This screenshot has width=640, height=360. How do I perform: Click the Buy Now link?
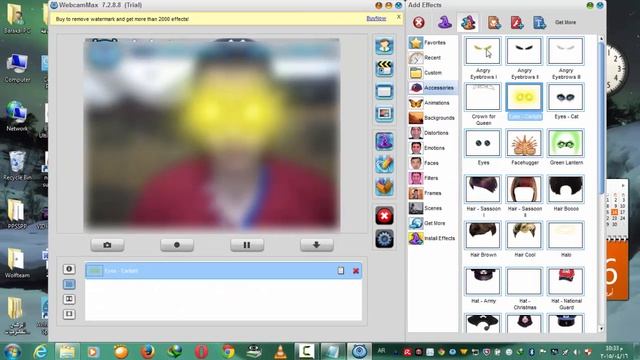[376, 19]
